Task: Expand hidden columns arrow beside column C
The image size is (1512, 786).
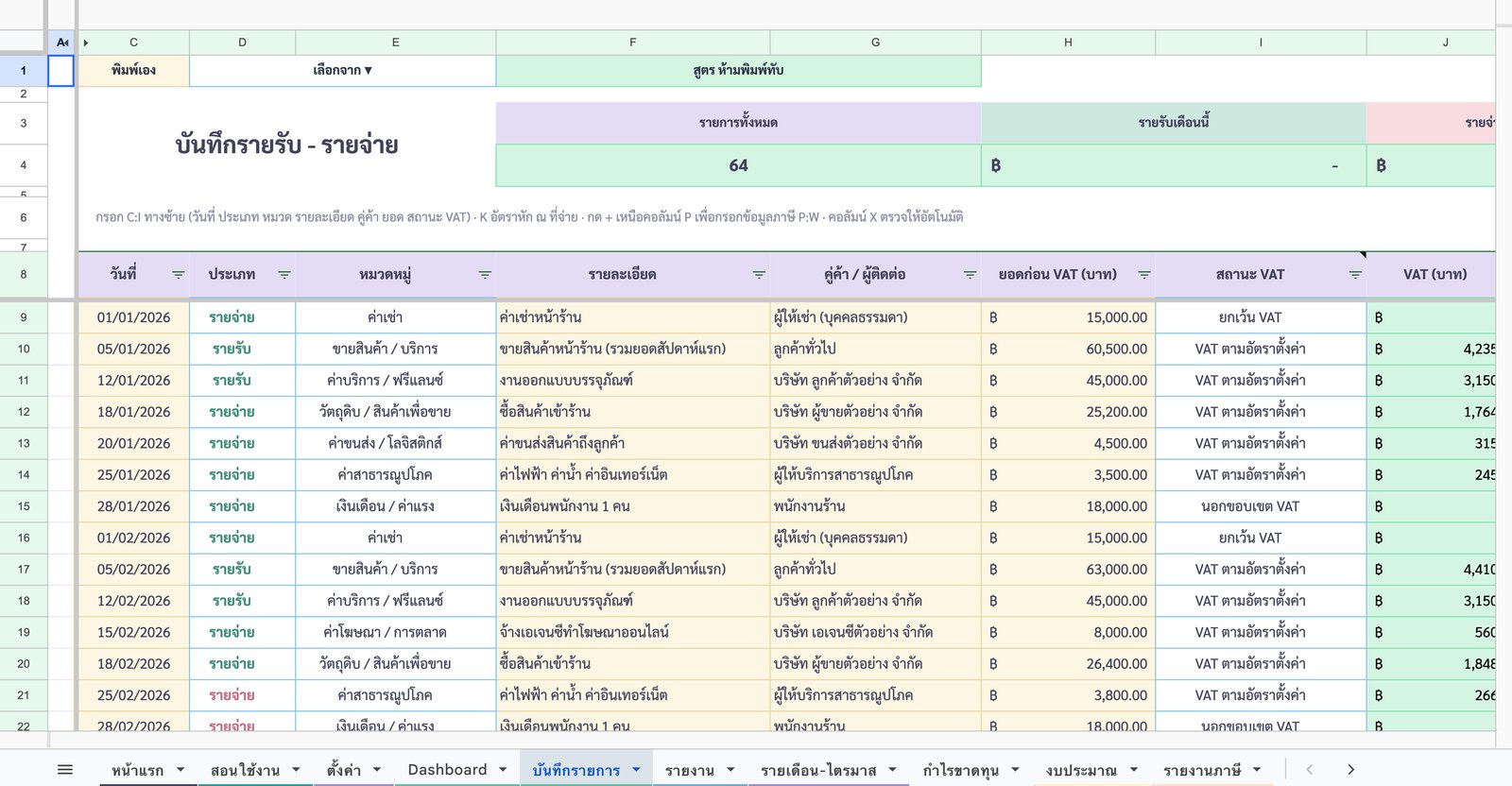Action: [x=86, y=43]
